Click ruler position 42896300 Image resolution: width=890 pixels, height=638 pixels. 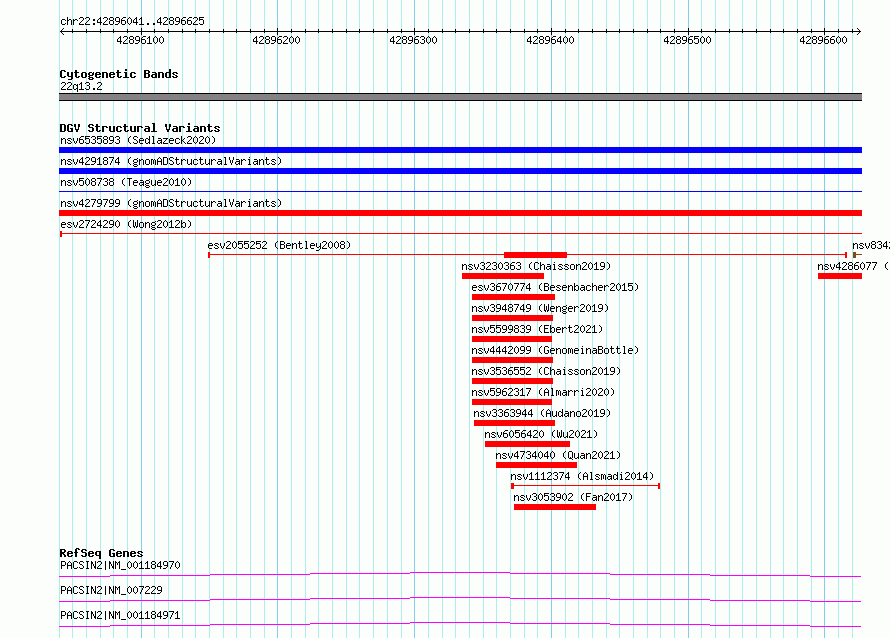[413, 40]
